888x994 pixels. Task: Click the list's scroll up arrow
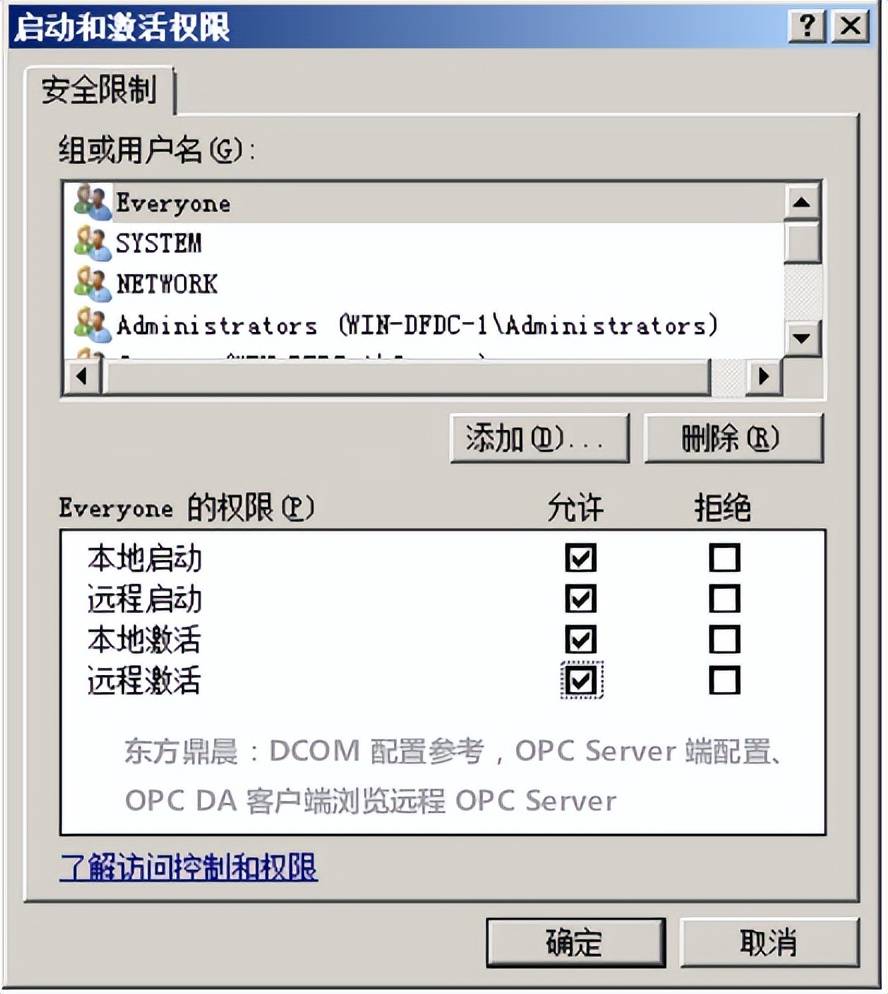(x=802, y=202)
